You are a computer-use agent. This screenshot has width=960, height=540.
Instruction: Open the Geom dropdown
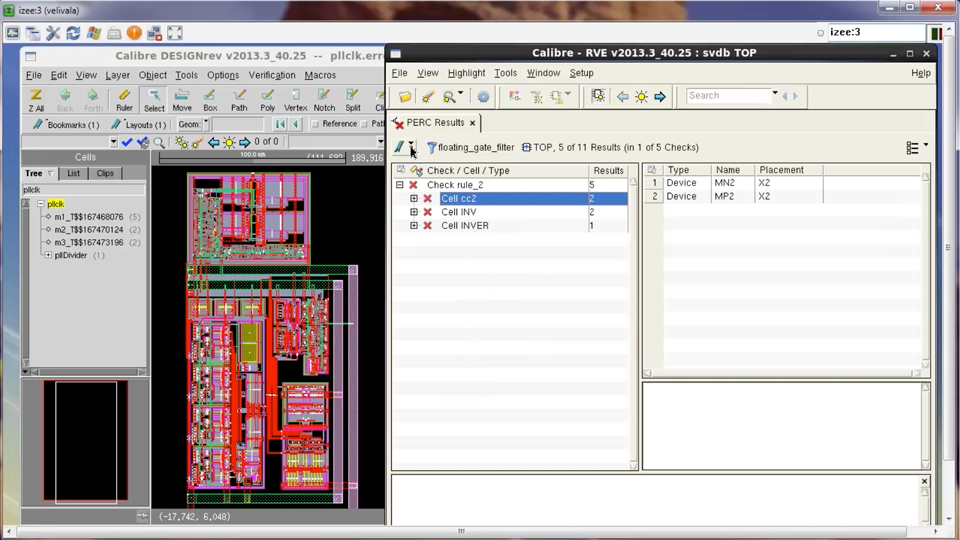(206, 124)
